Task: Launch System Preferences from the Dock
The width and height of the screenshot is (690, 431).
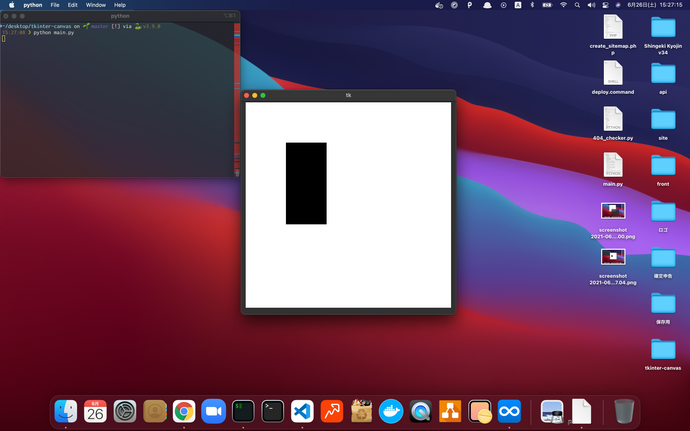Action: [x=125, y=411]
